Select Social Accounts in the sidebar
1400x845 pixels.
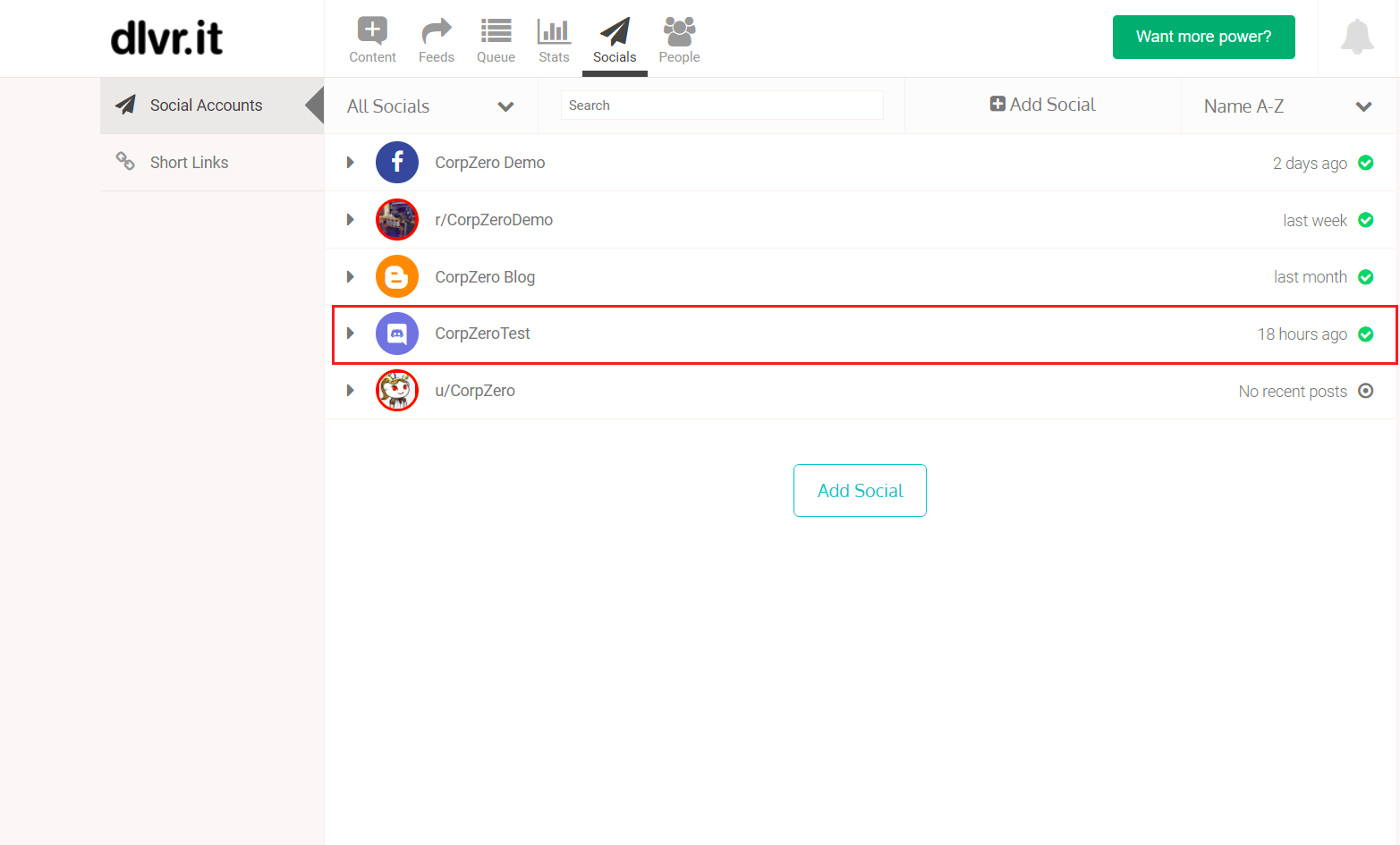coord(206,106)
